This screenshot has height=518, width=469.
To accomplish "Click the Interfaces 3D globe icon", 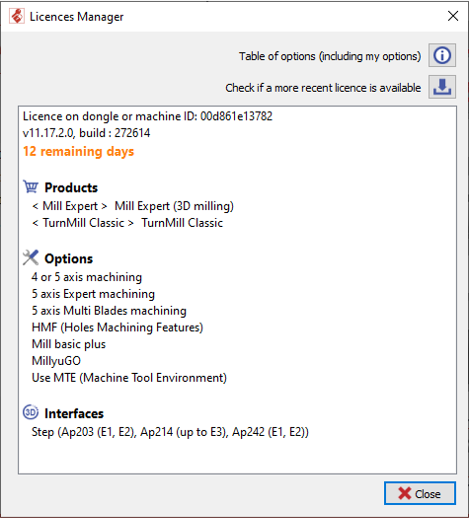I will click(x=31, y=412).
